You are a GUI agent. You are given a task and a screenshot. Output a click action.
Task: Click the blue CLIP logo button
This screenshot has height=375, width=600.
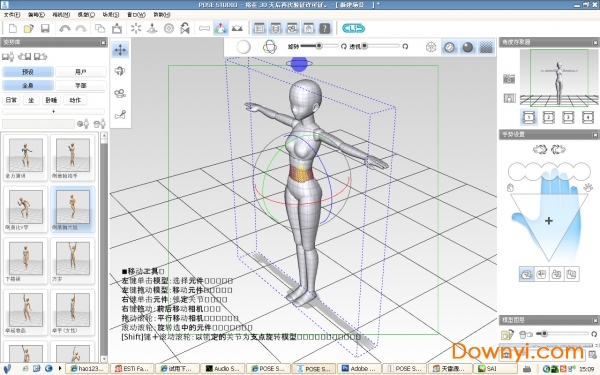pos(353,28)
